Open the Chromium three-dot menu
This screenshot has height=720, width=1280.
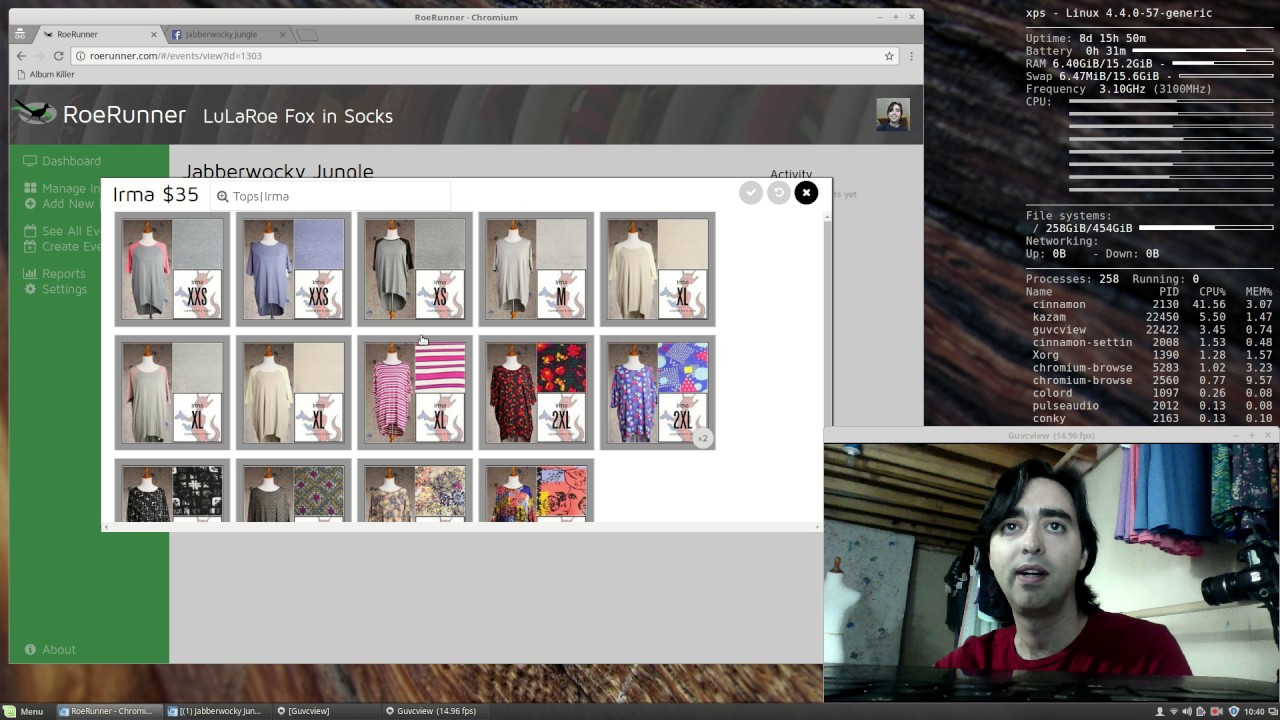[910, 56]
